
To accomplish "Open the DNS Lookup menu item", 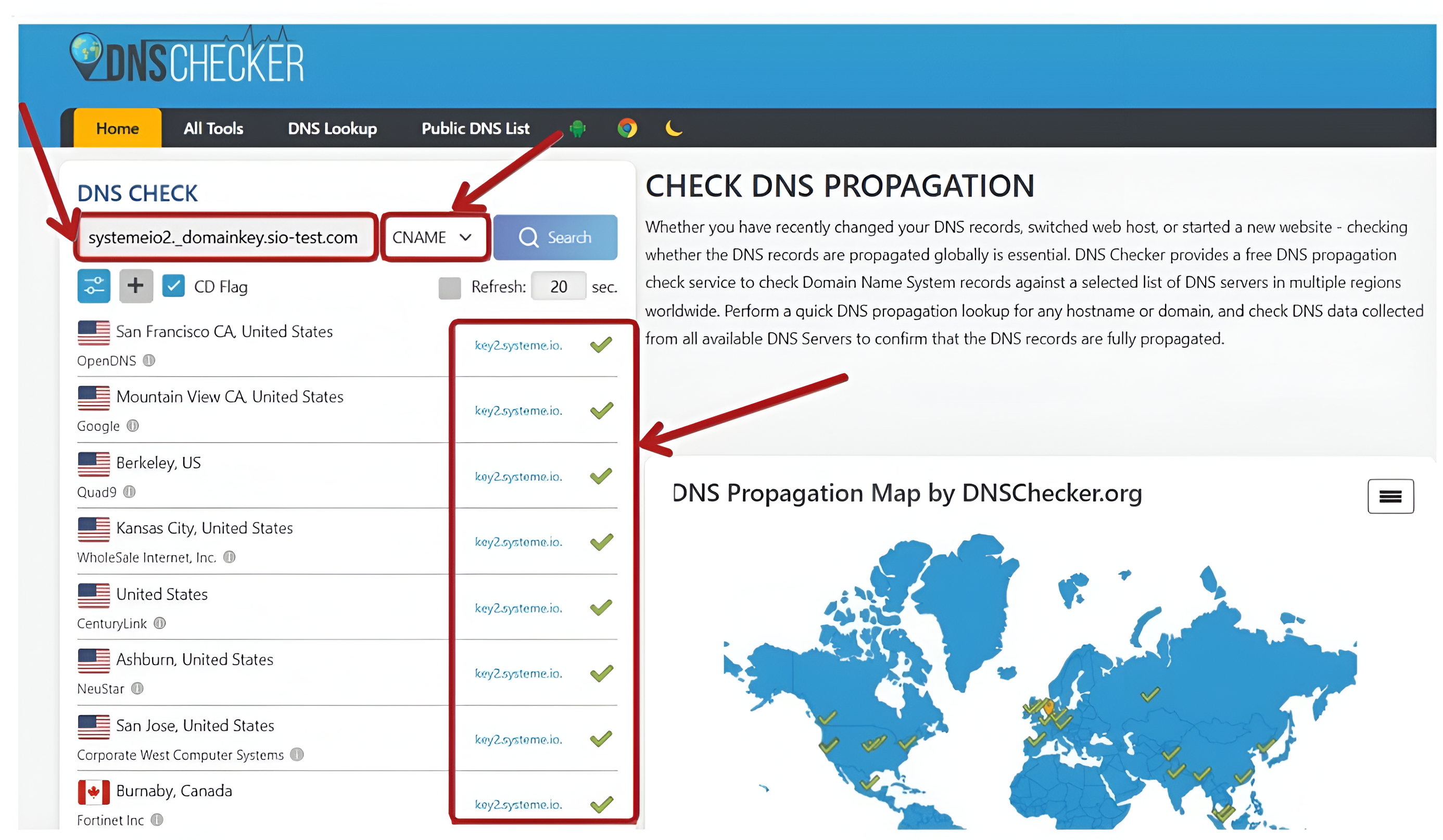I will tap(332, 128).
